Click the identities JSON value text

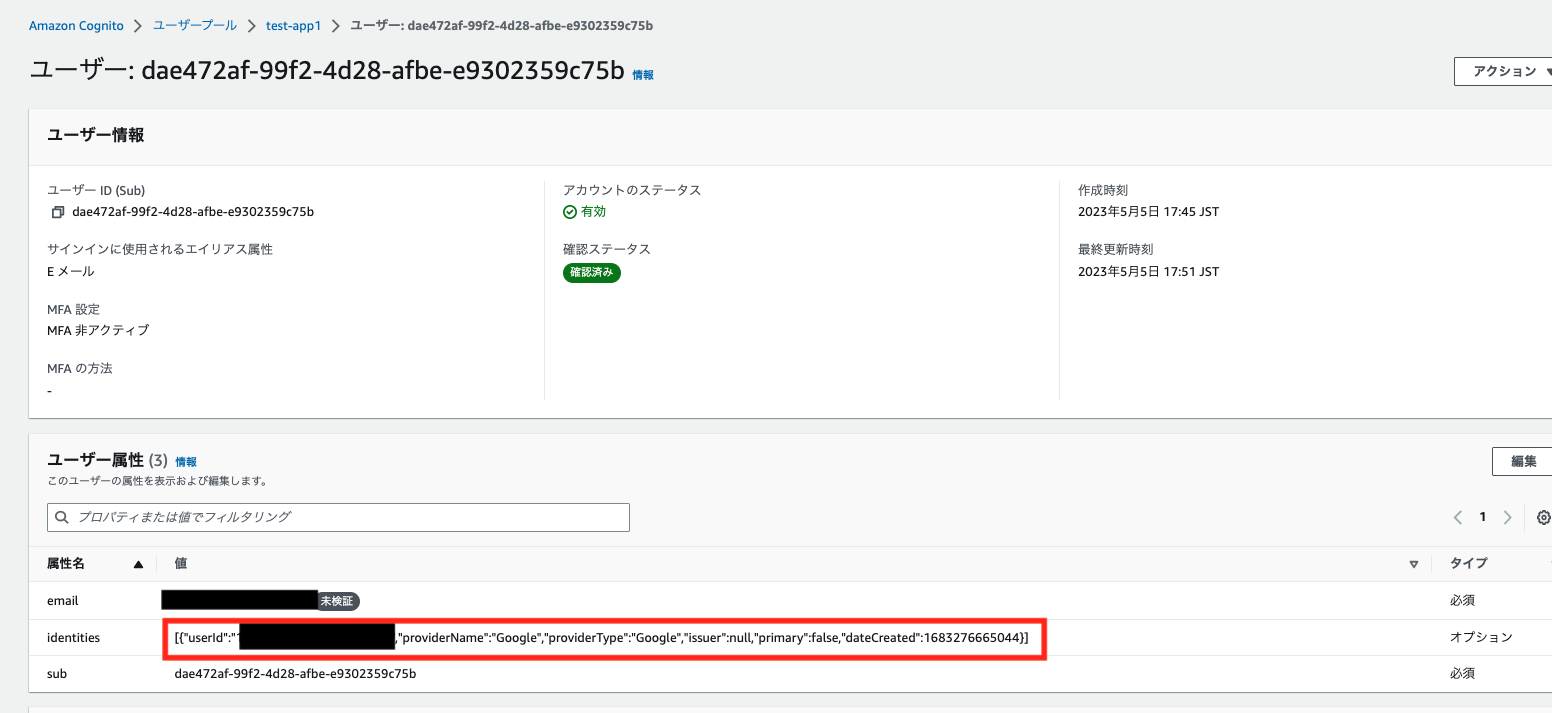[x=601, y=637]
